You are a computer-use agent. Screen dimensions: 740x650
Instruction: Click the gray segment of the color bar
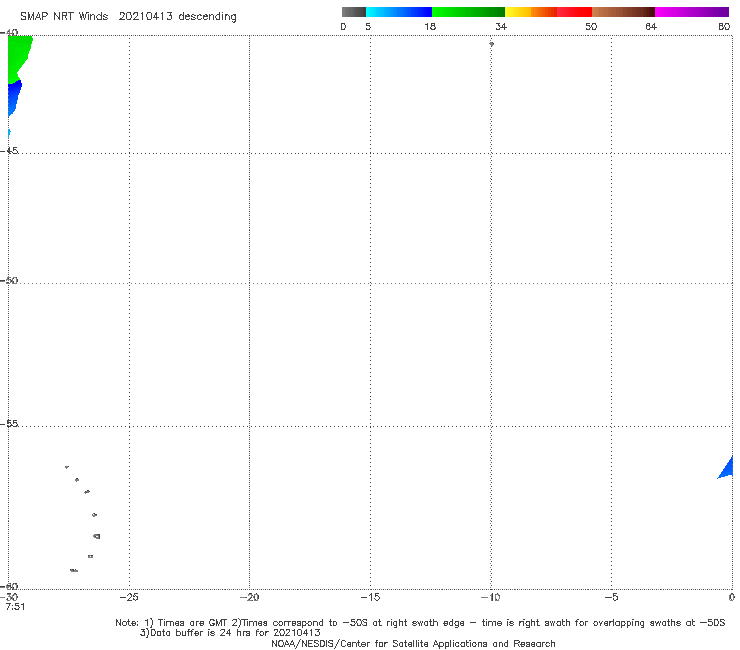[353, 12]
